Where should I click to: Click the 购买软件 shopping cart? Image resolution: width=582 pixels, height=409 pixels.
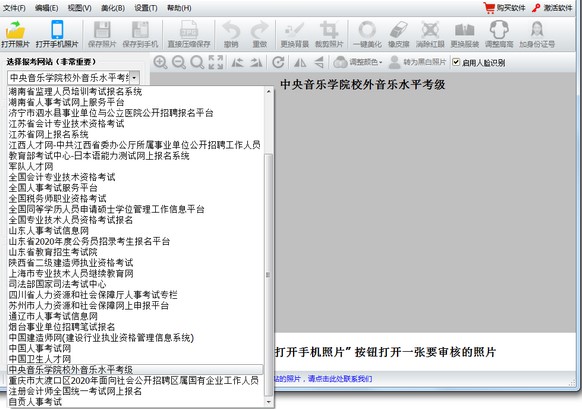click(x=504, y=8)
